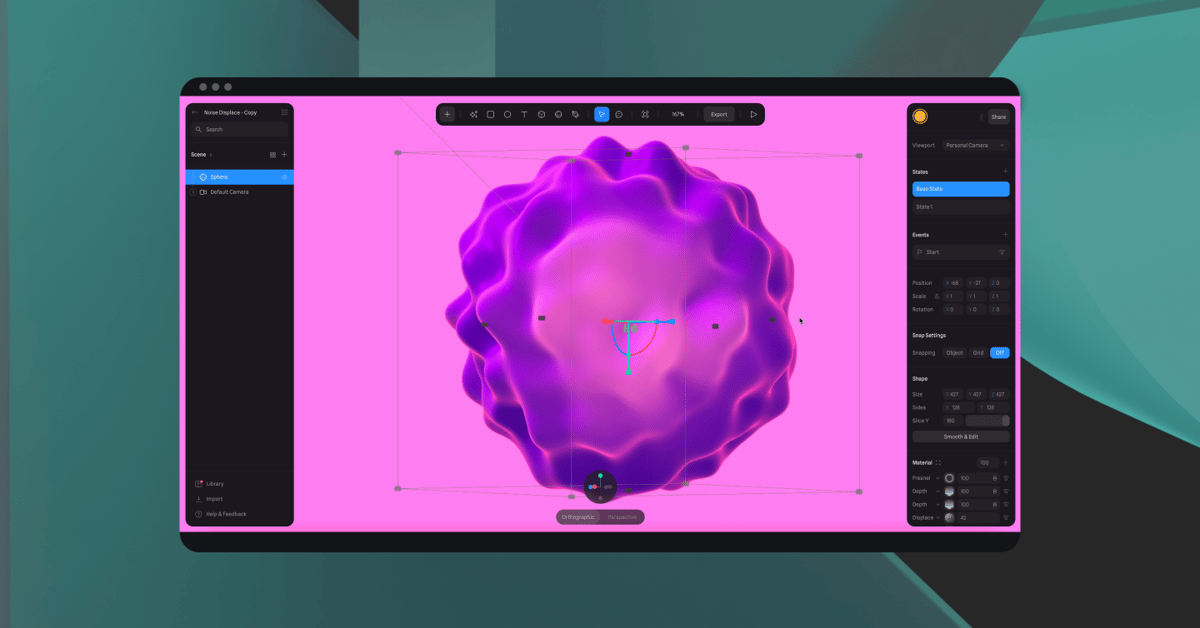
Task: Click the Import option in the sidebar
Action: 213,498
